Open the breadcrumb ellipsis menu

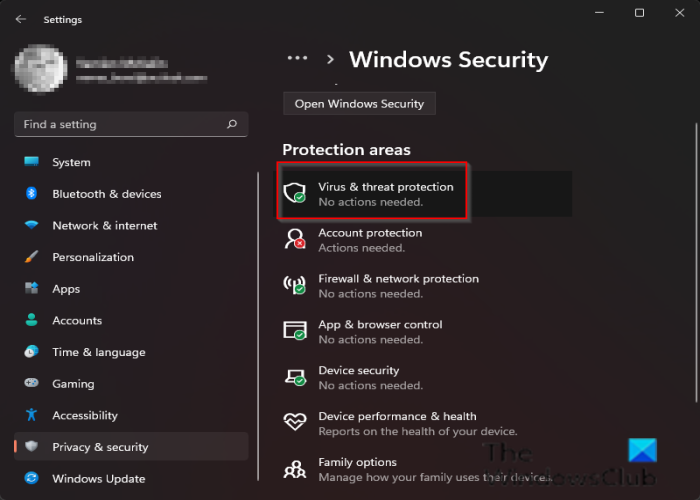[297, 59]
